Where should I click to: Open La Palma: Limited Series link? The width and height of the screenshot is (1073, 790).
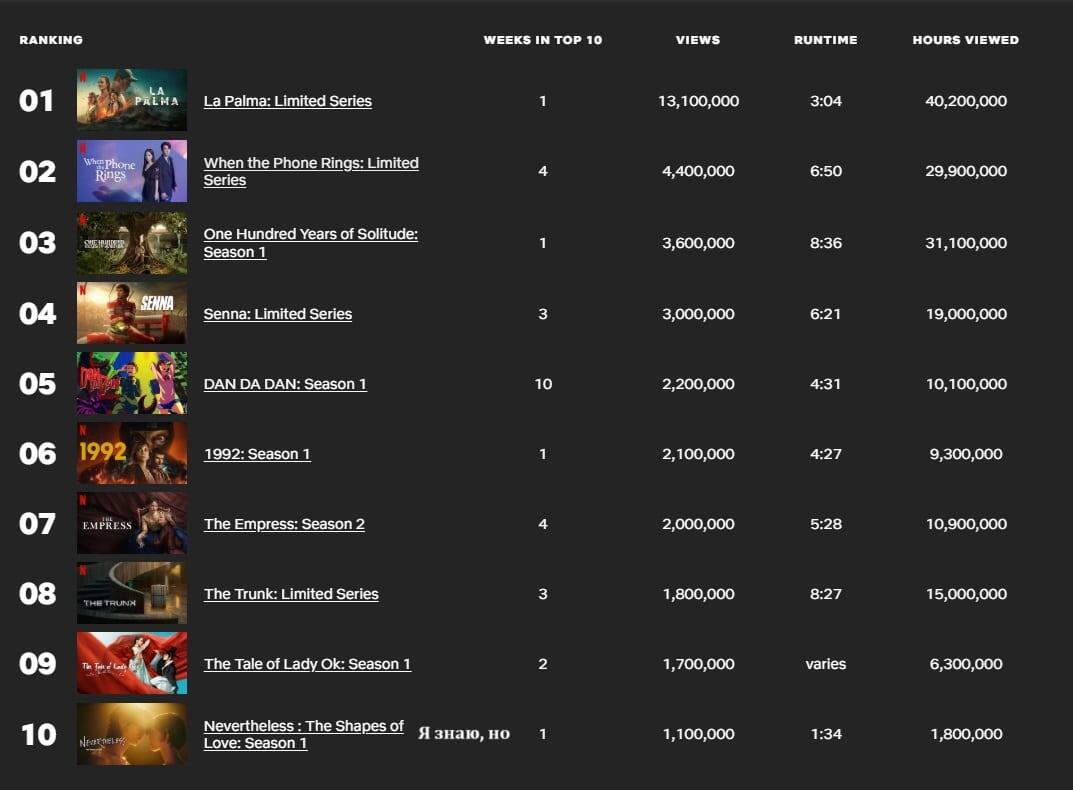pyautogui.click(x=287, y=101)
